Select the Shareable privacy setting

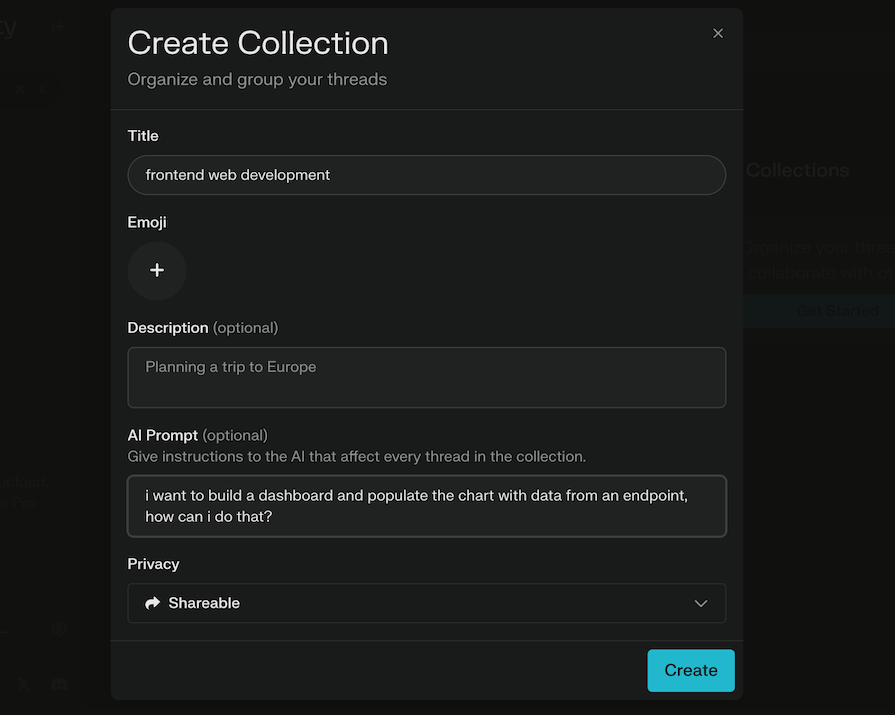click(x=204, y=602)
